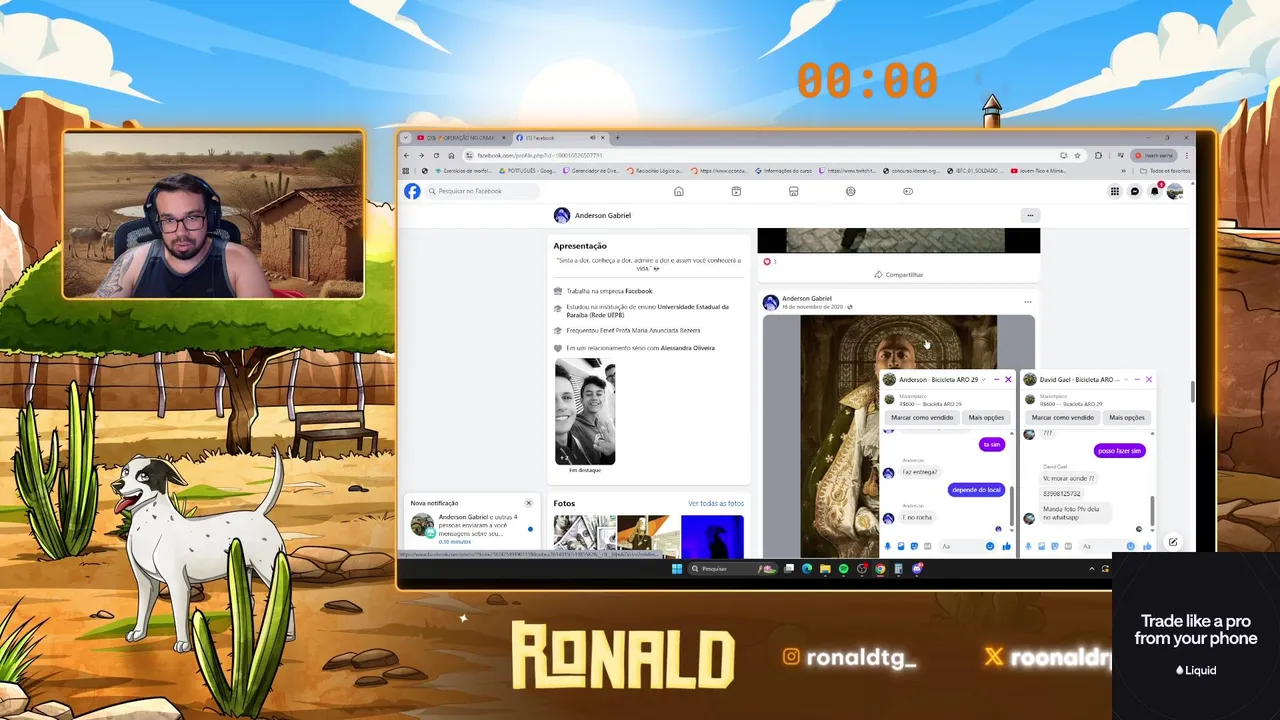The height and width of the screenshot is (720, 1280).
Task: Open the Facebook Groups icon
Action: pos(851,191)
